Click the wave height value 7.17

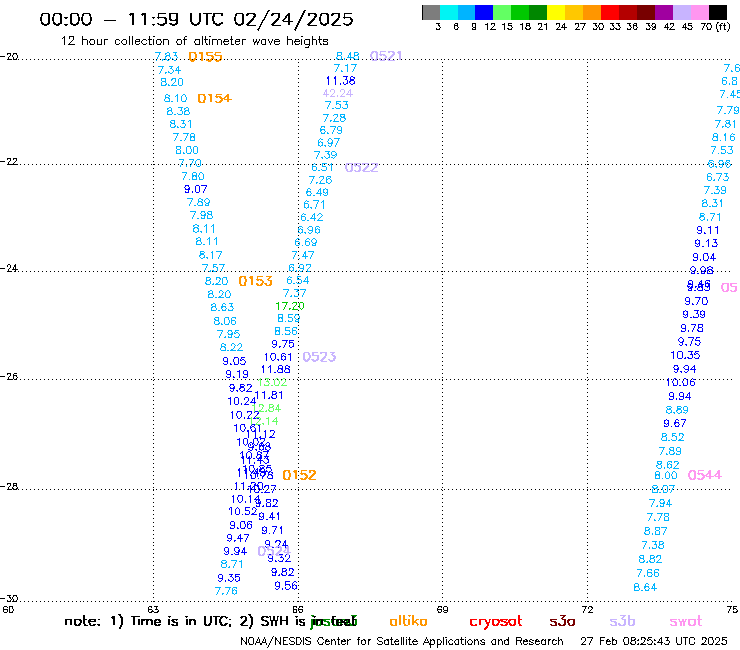coord(345,68)
